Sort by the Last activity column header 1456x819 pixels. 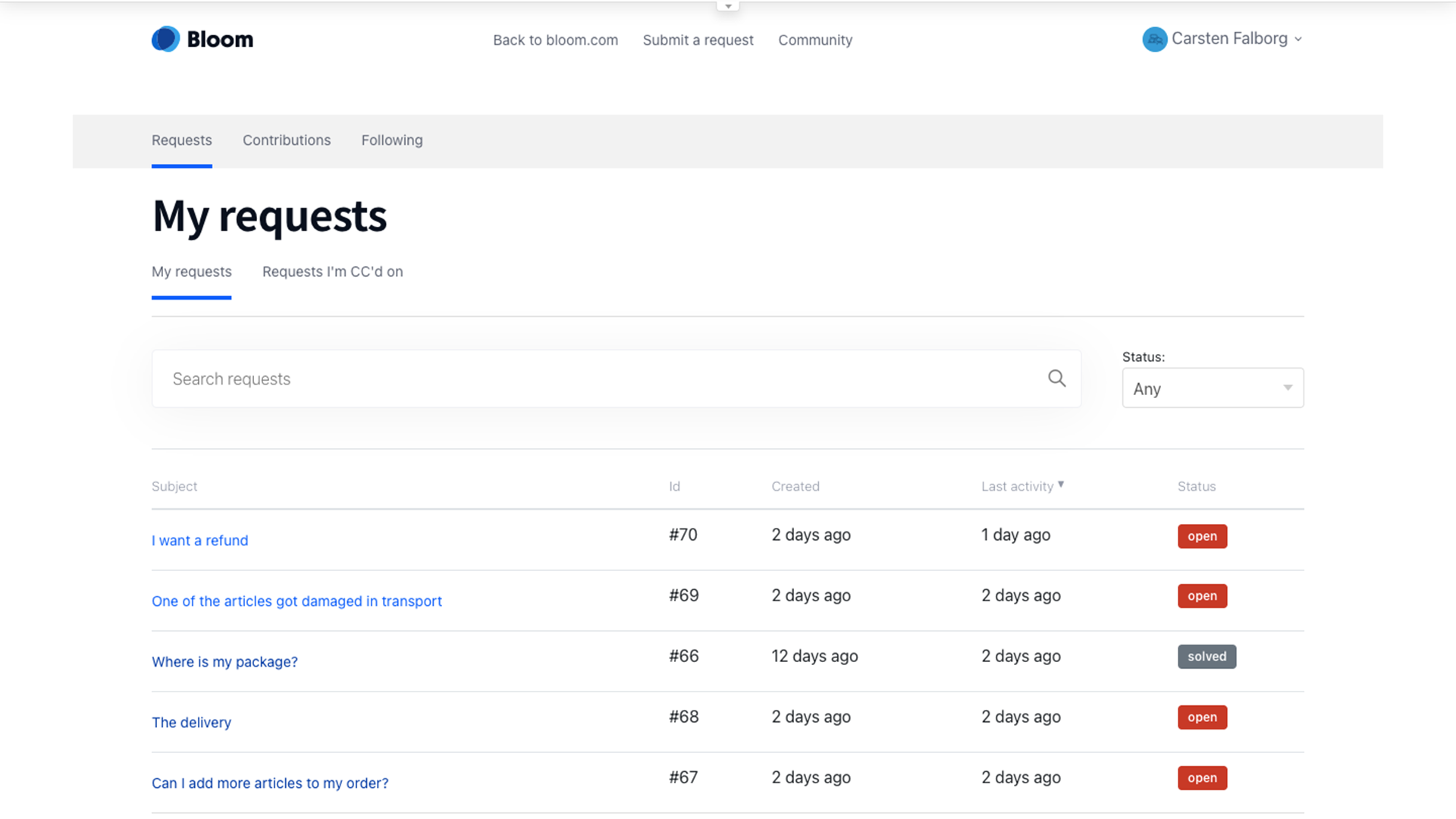click(x=1018, y=487)
